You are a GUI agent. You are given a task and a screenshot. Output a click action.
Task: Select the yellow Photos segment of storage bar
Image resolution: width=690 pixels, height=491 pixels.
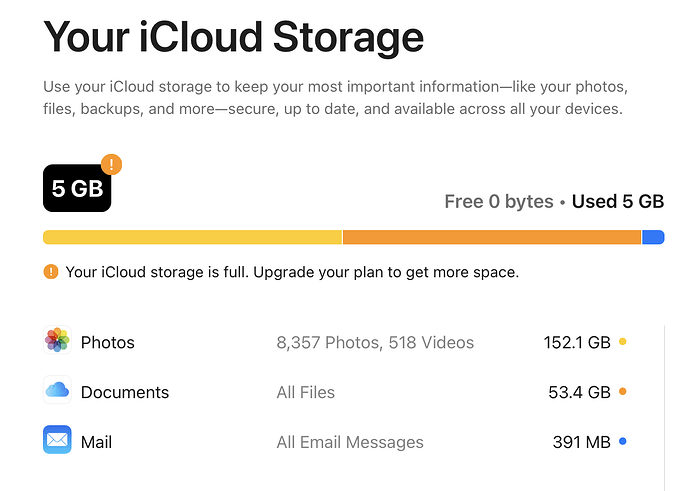click(x=192, y=237)
